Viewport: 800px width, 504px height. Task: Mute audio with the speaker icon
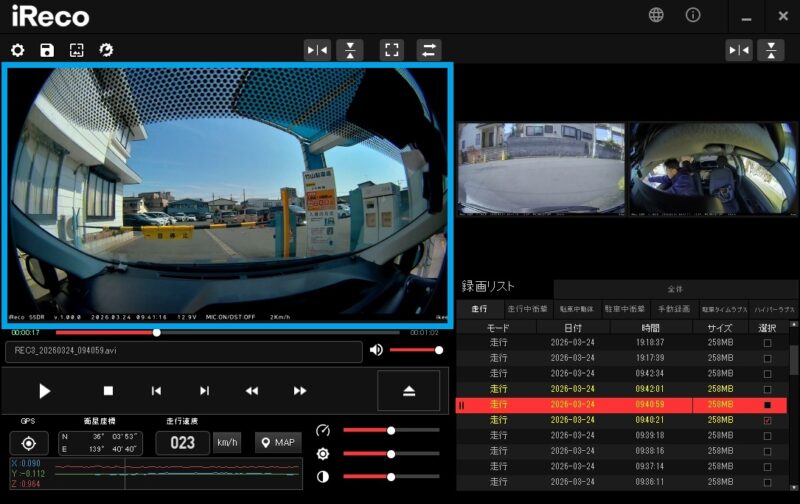point(376,350)
